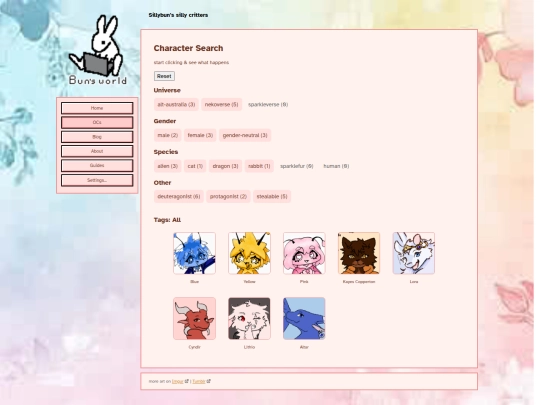540x405 pixels.
Task: Go to the Blog page
Action: coord(97,137)
